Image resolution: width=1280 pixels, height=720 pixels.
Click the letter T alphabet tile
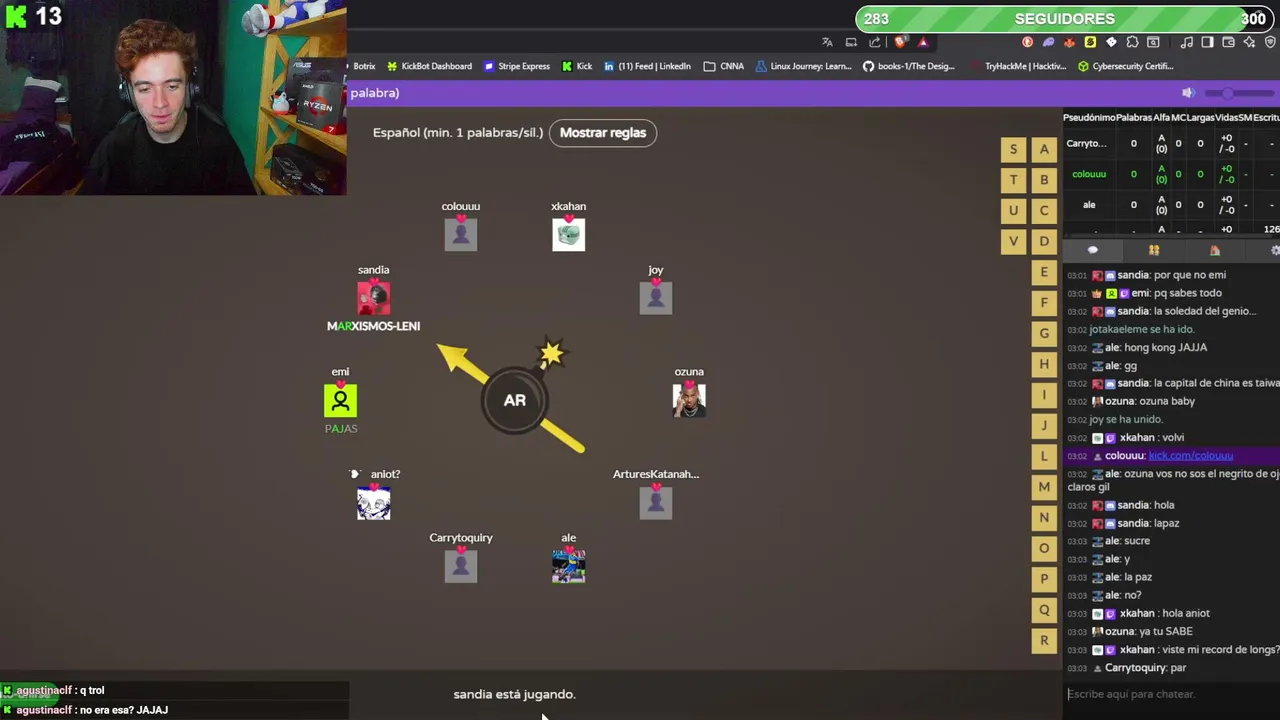(1013, 180)
